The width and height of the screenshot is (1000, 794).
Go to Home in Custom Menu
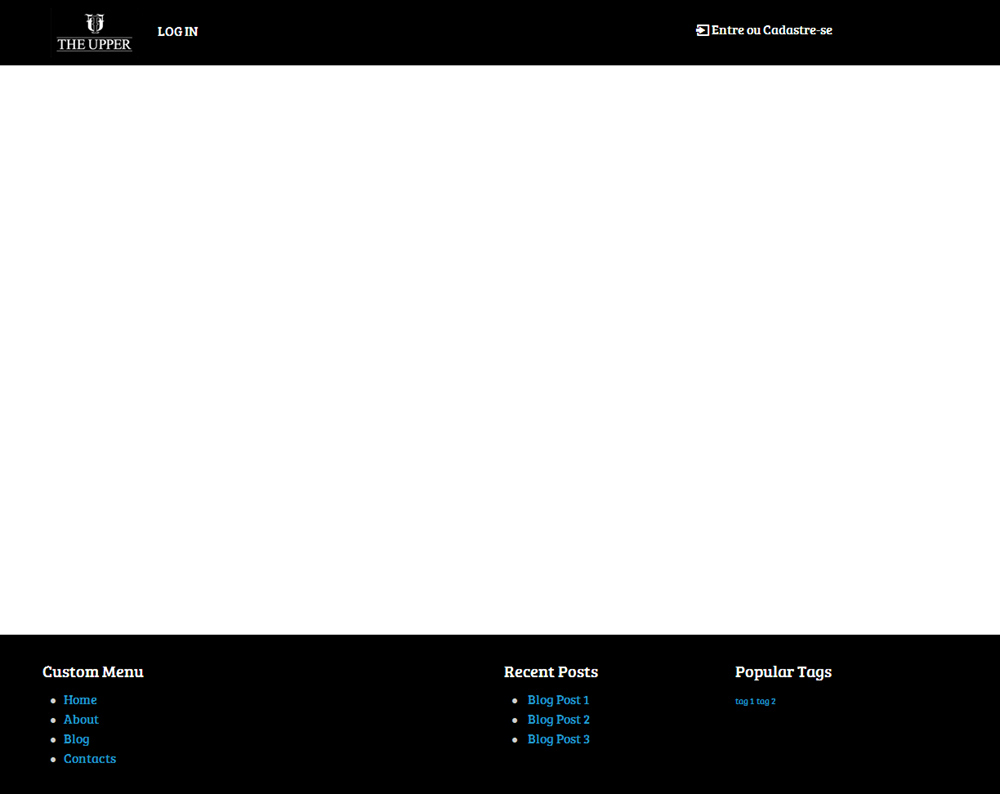(80, 700)
